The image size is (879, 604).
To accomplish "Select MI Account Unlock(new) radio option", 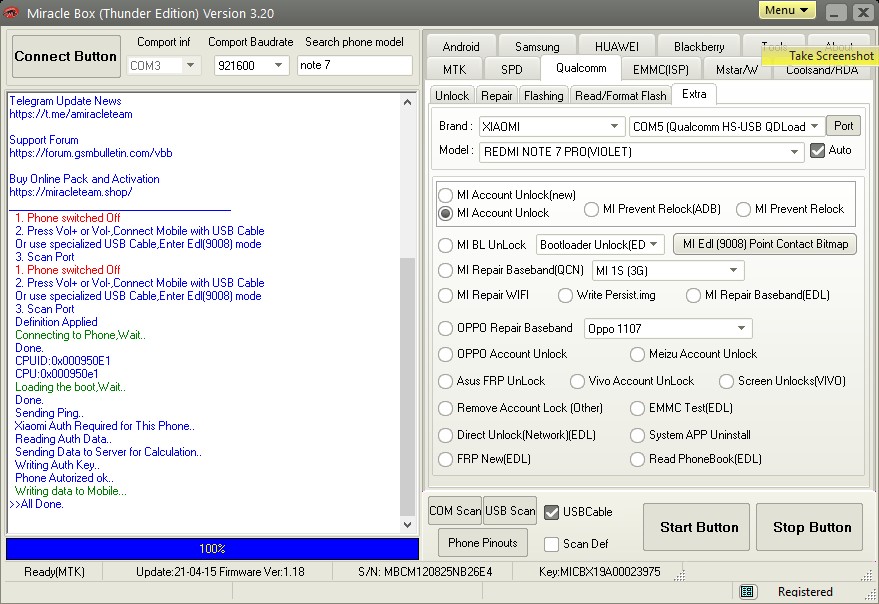I will point(445,195).
